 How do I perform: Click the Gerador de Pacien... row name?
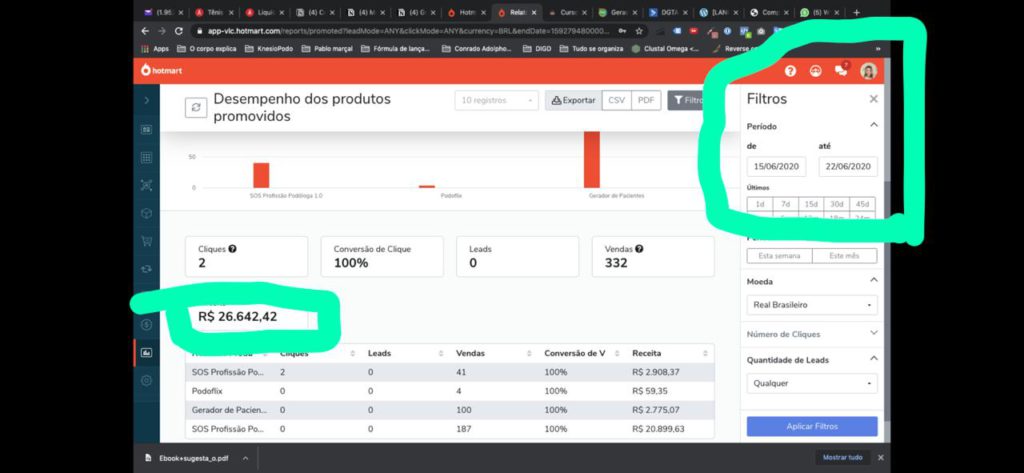coord(230,410)
